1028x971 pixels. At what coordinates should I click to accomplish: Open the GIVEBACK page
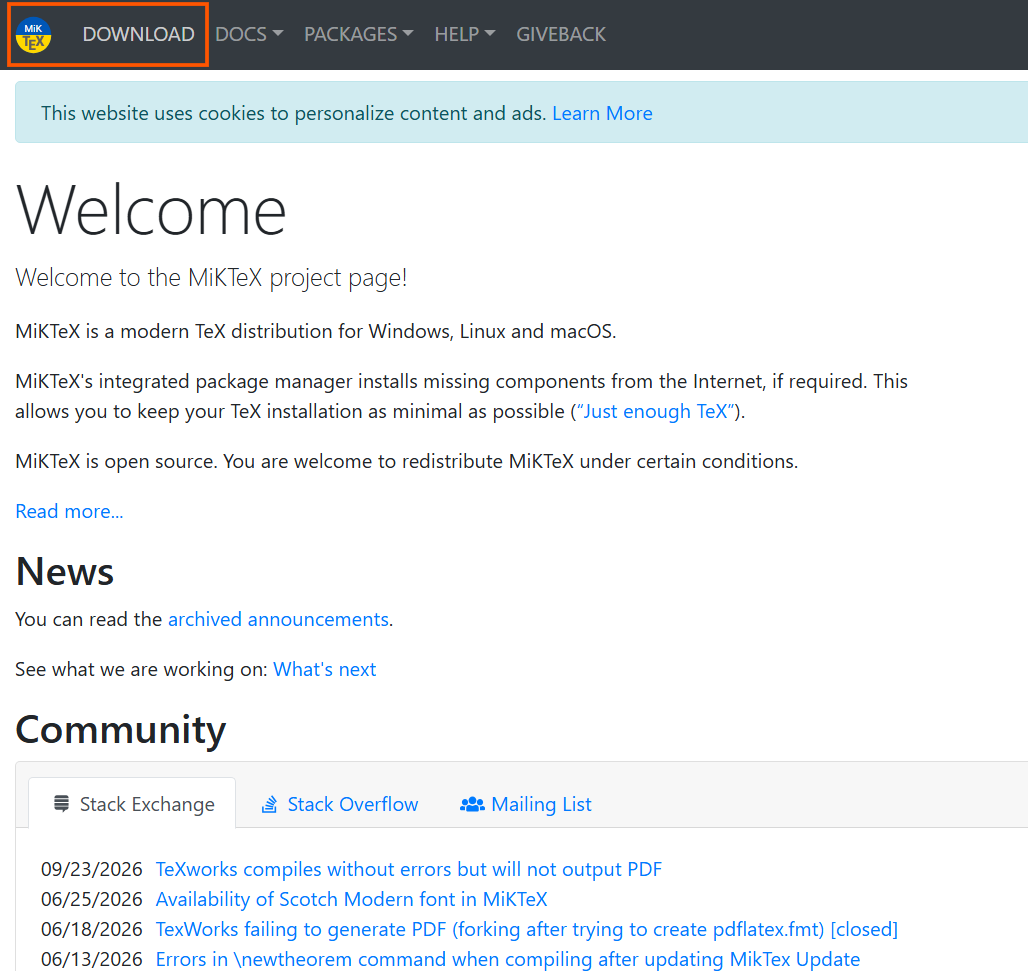coord(561,34)
